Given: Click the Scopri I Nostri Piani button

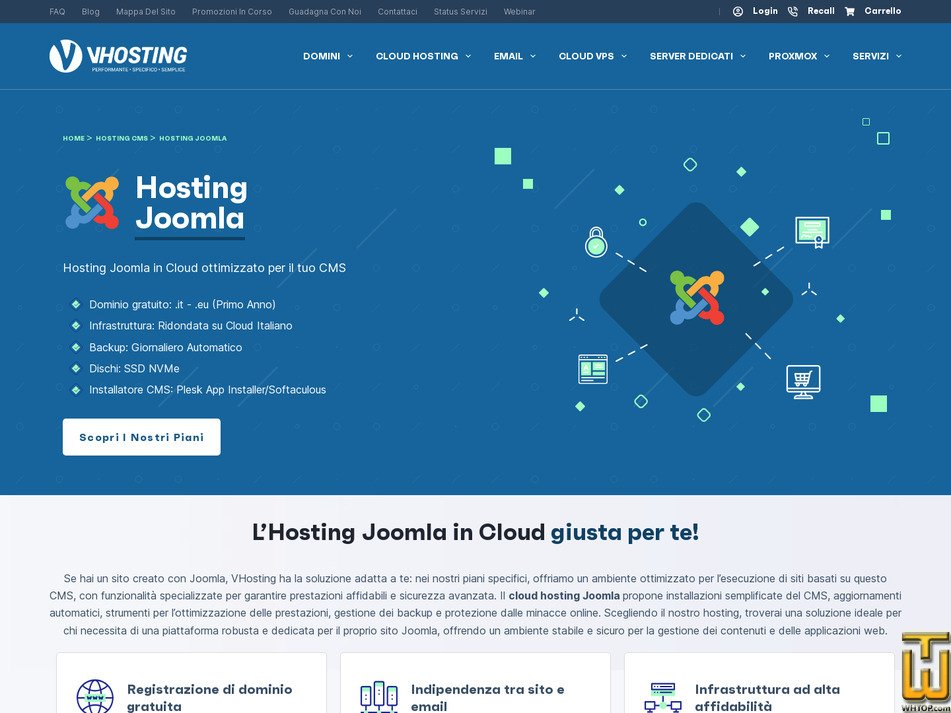Looking at the screenshot, I should pyautogui.click(x=141, y=437).
